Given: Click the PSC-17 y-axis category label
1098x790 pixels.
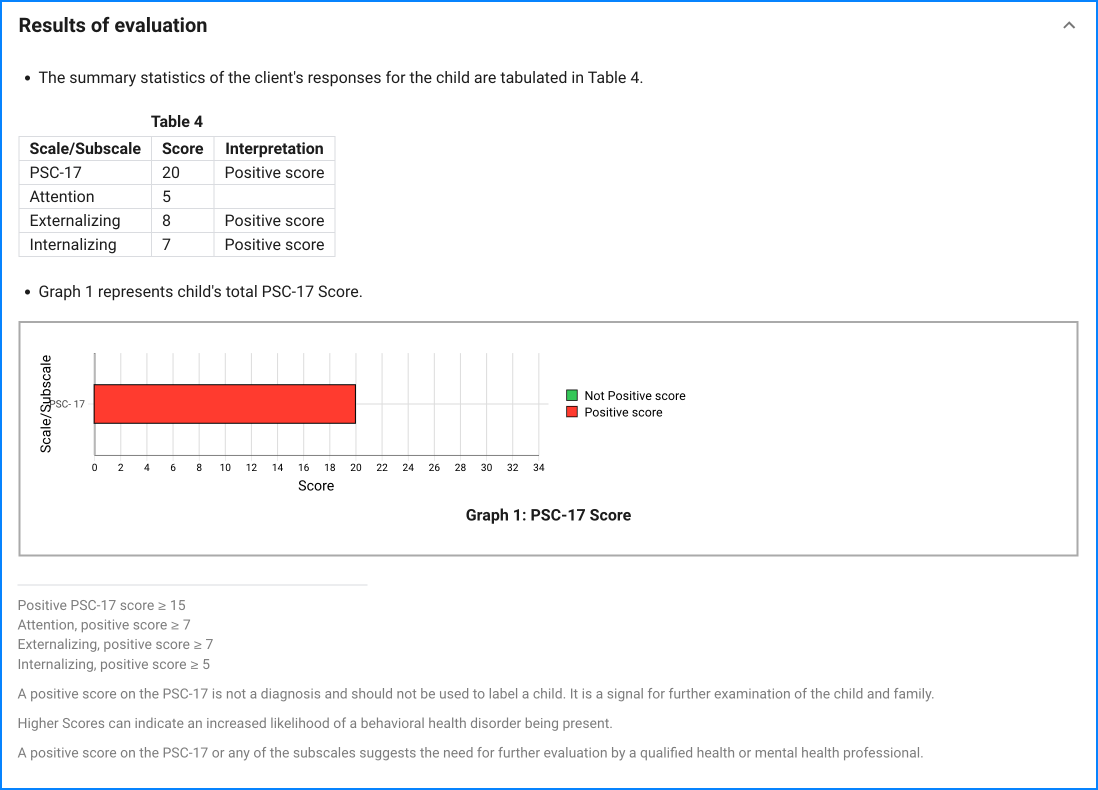Looking at the screenshot, I should click(68, 404).
